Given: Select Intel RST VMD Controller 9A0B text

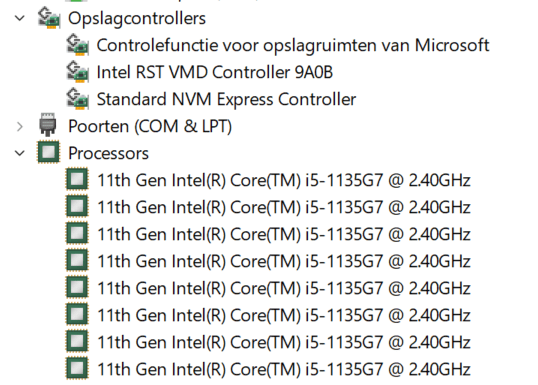Looking at the screenshot, I should [215, 72].
